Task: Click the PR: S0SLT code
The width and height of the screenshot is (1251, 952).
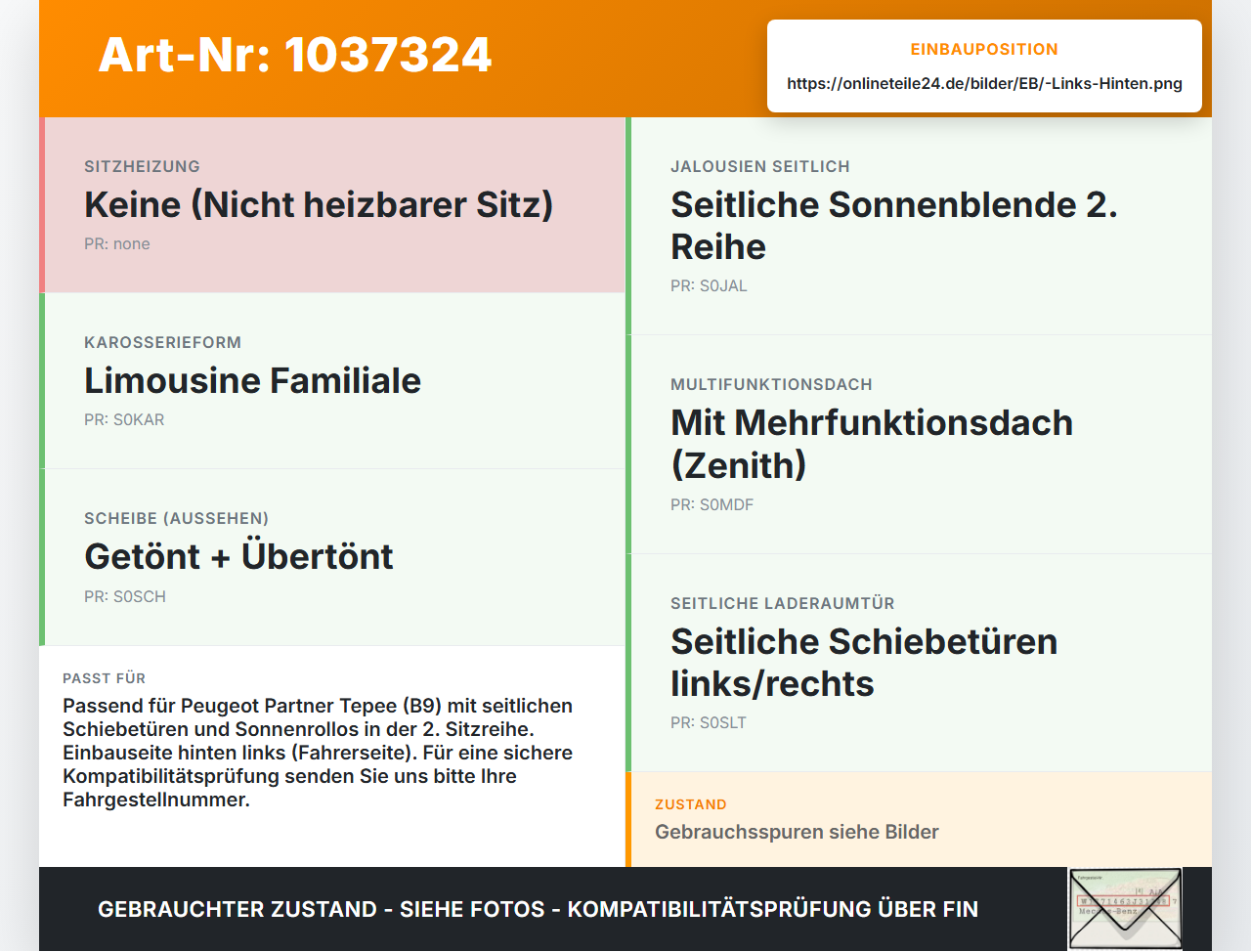Action: pyautogui.click(x=709, y=723)
